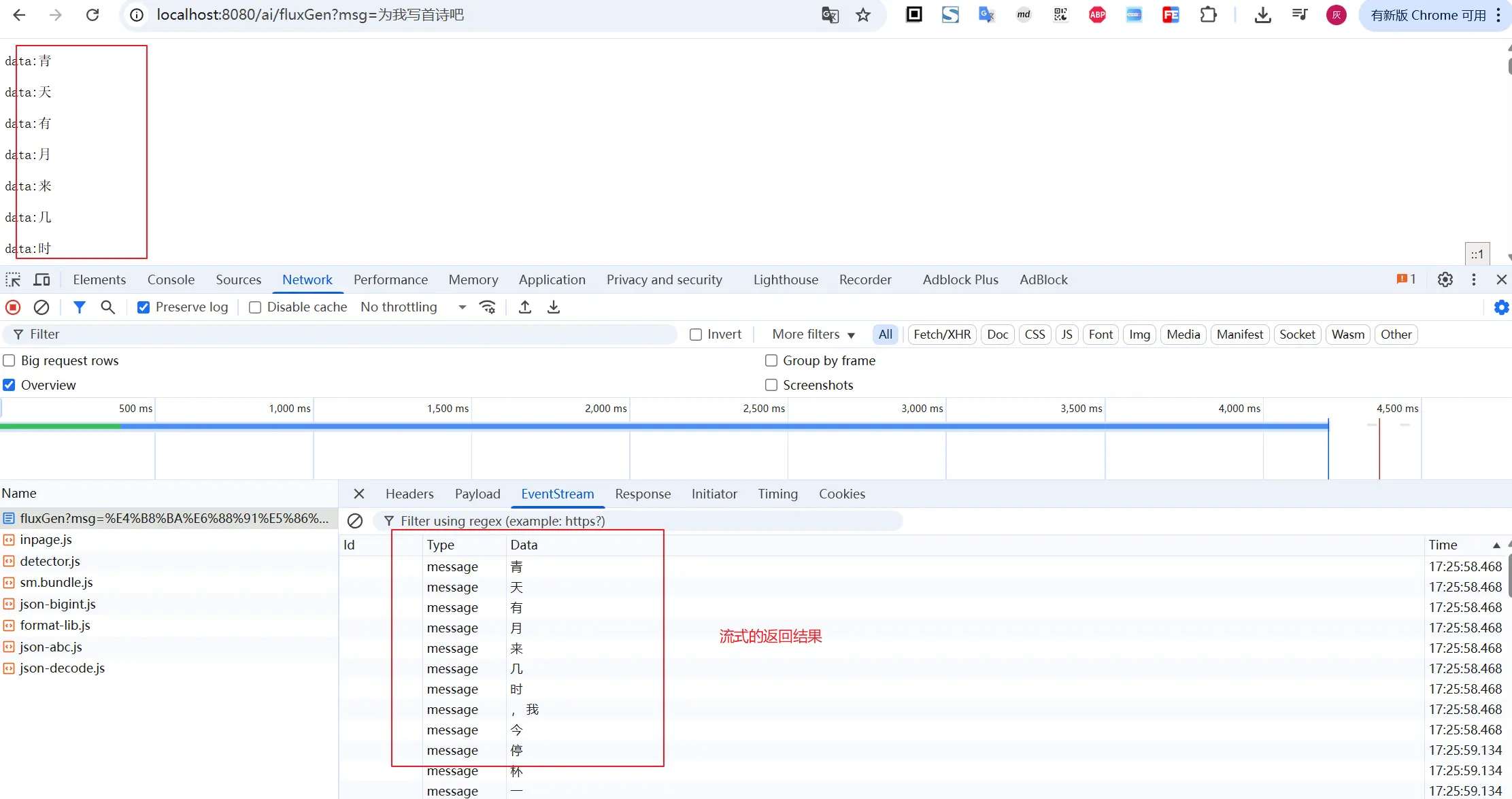This screenshot has width=1512, height=799.
Task: Open the Response tab of request
Action: click(x=643, y=494)
